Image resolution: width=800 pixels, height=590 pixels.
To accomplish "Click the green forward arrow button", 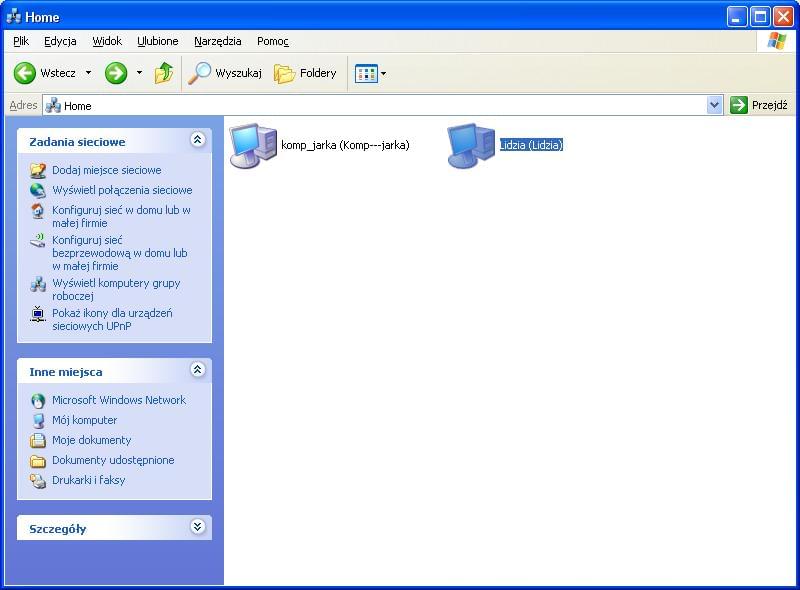I will click(116, 73).
